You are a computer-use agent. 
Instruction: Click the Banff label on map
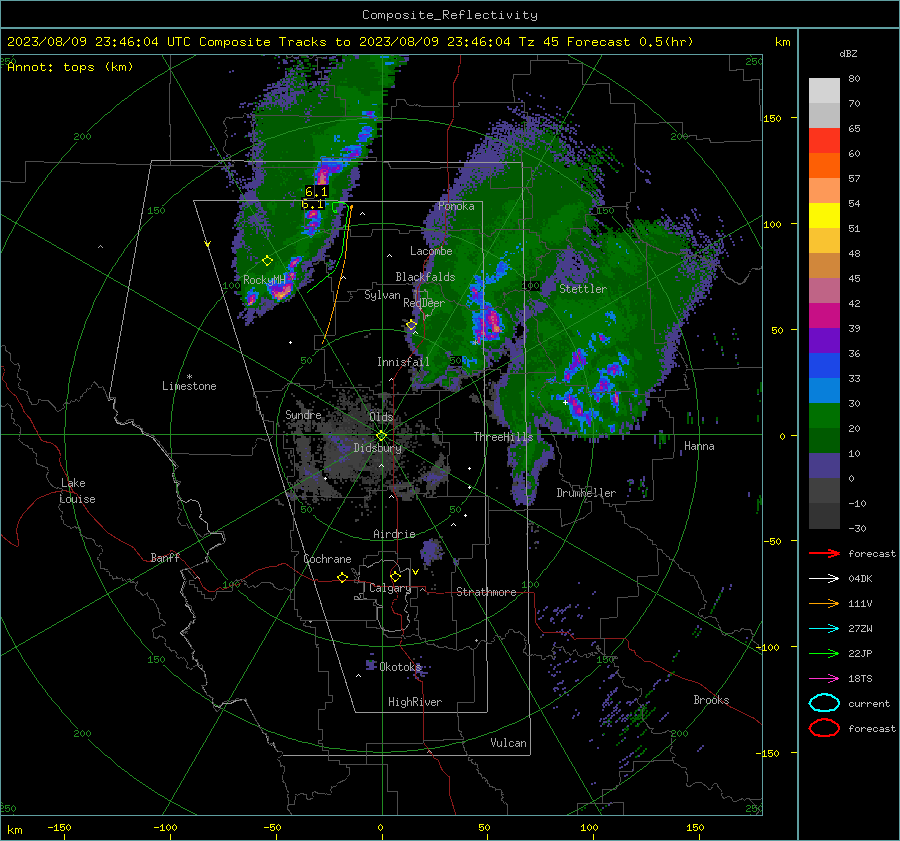coord(165,557)
